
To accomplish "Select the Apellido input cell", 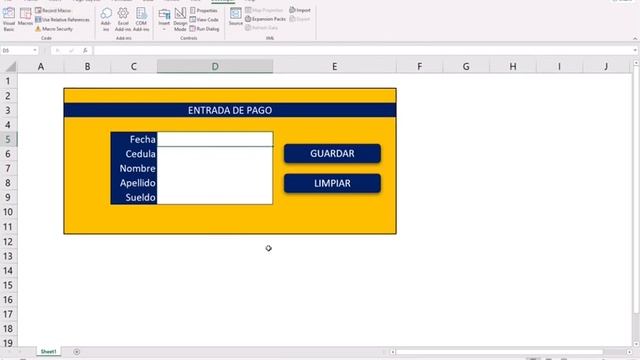I will pyautogui.click(x=215, y=183).
